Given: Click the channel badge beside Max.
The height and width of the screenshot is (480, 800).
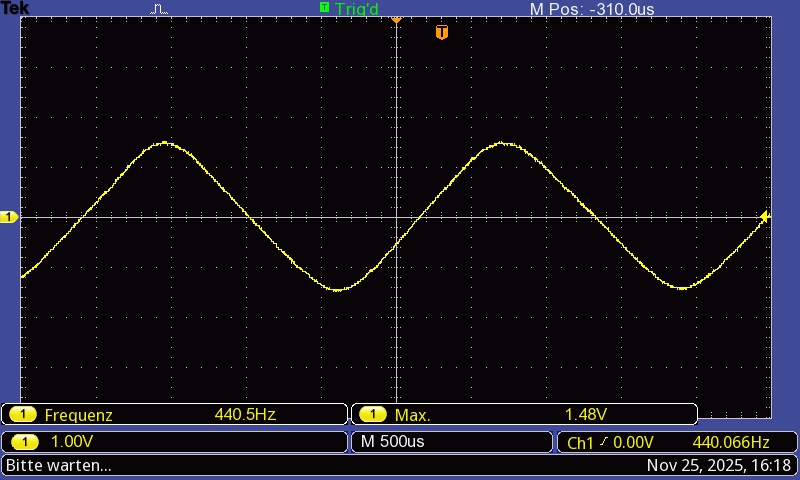Looking at the screenshot, I should click(373, 415).
